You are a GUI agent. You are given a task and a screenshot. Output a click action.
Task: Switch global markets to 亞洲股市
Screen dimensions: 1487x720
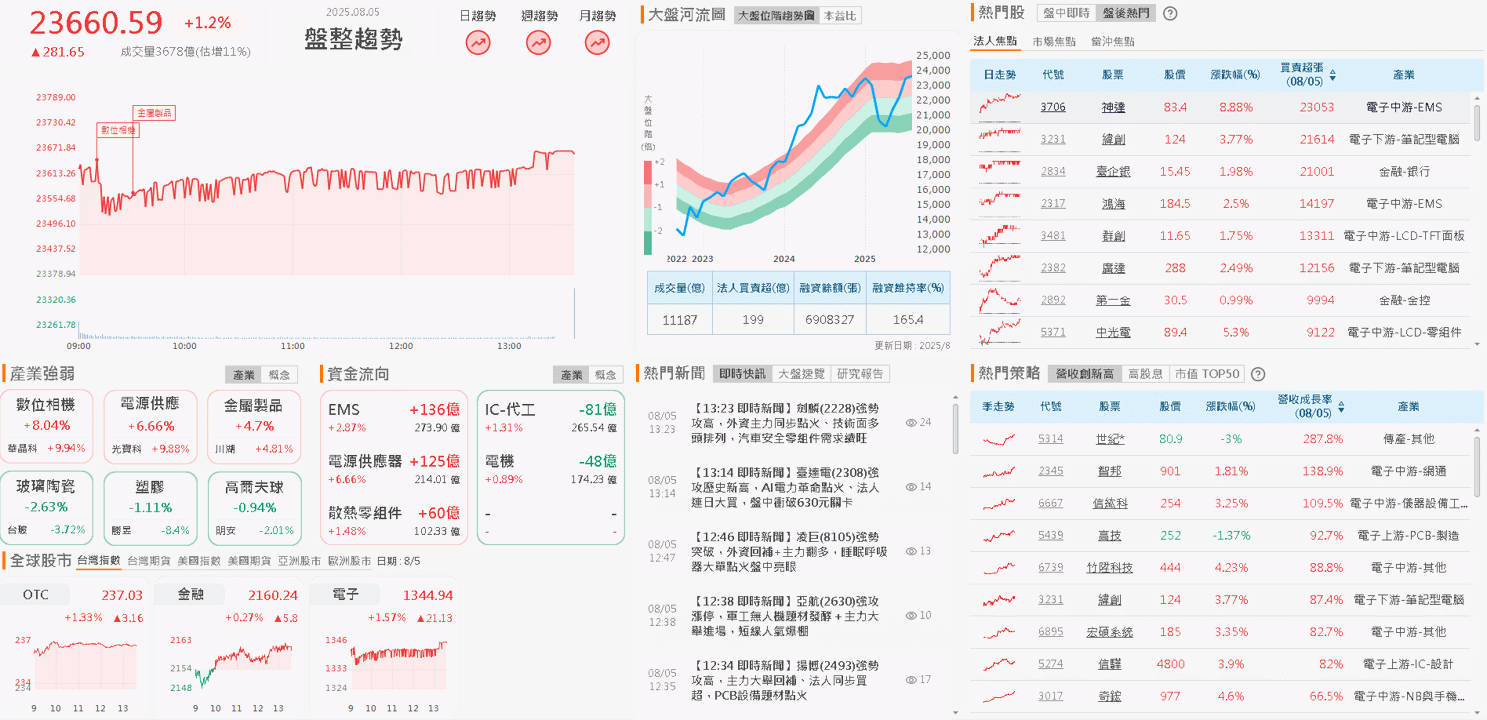pos(299,561)
